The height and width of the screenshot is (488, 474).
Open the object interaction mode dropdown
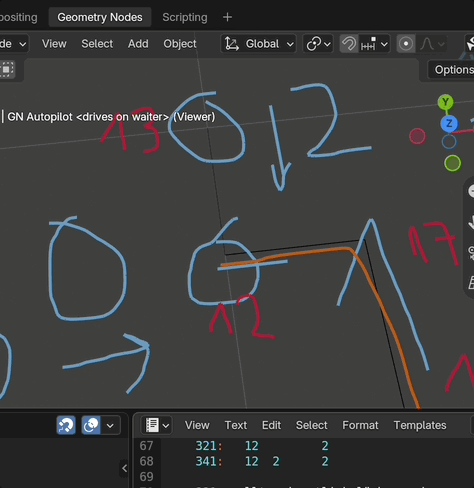tap(14, 44)
